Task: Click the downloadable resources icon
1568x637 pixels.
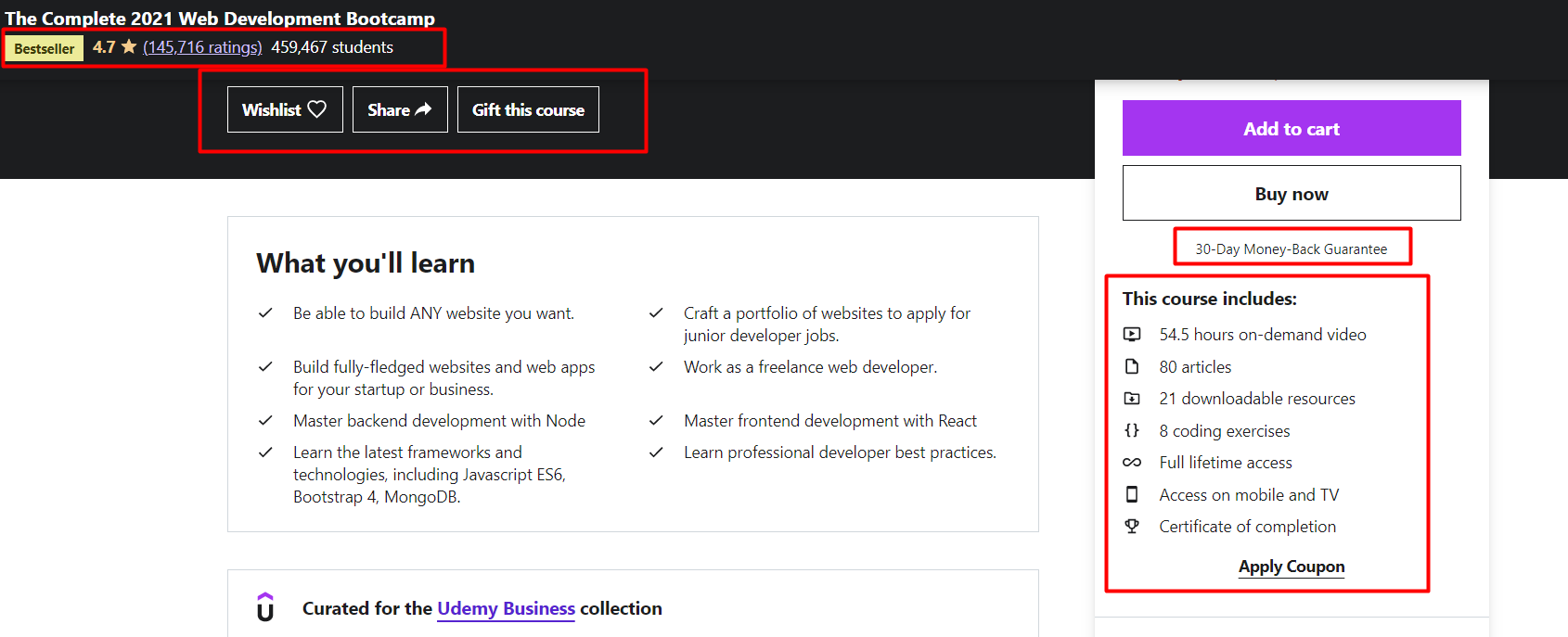Action: point(1132,399)
